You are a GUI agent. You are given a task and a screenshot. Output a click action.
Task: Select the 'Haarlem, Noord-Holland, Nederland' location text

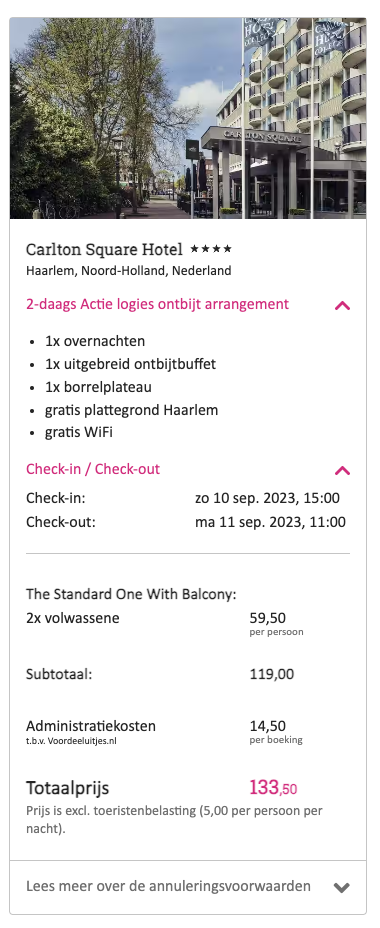(x=128, y=271)
